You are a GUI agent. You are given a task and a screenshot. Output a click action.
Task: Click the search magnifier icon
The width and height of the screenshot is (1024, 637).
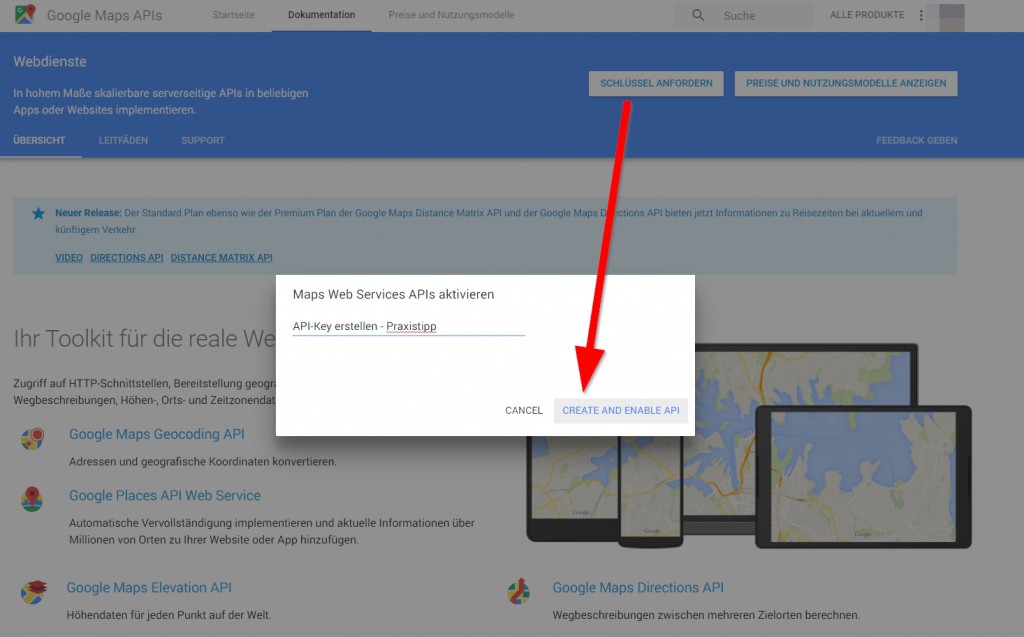point(698,15)
